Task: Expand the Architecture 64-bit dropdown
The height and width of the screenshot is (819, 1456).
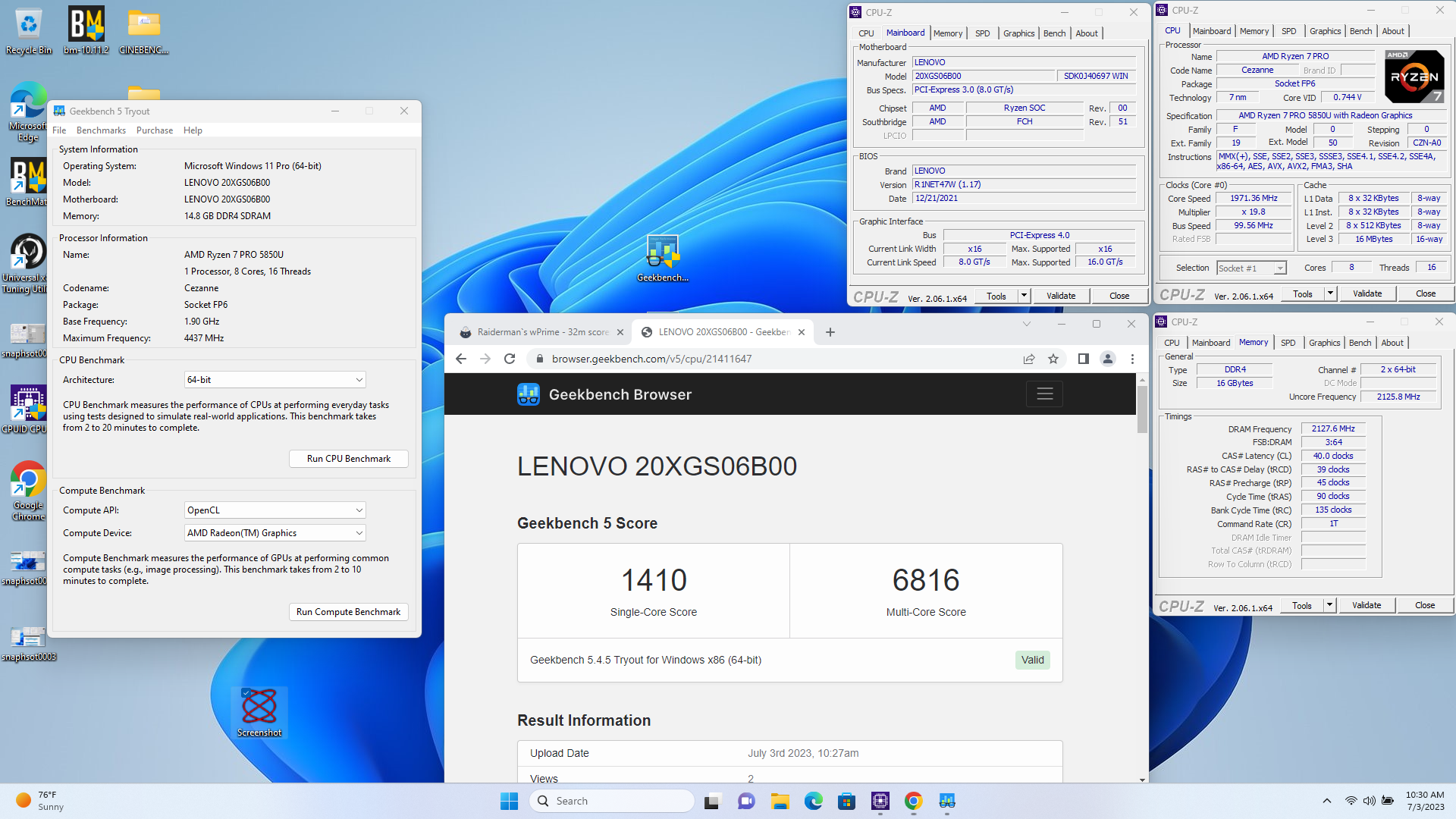Action: tap(275, 379)
